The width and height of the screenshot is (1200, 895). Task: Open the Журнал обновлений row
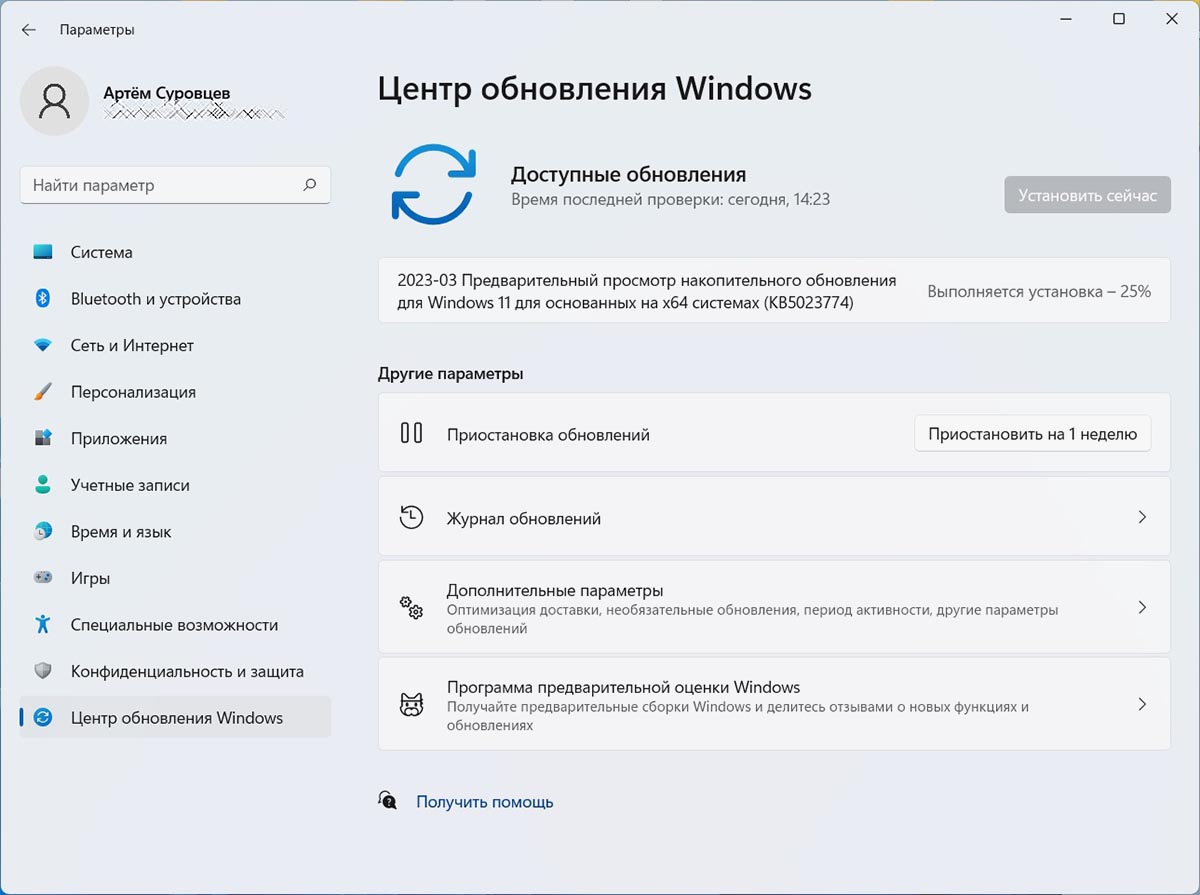point(774,517)
